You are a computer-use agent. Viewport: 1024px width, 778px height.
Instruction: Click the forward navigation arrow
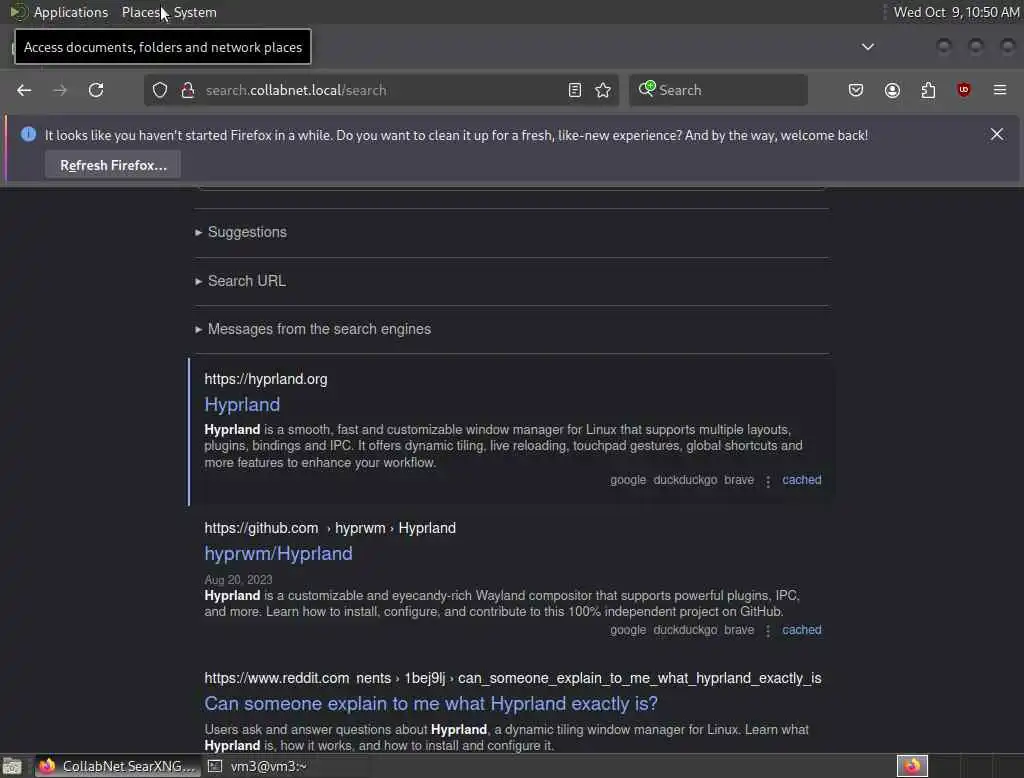[60, 90]
